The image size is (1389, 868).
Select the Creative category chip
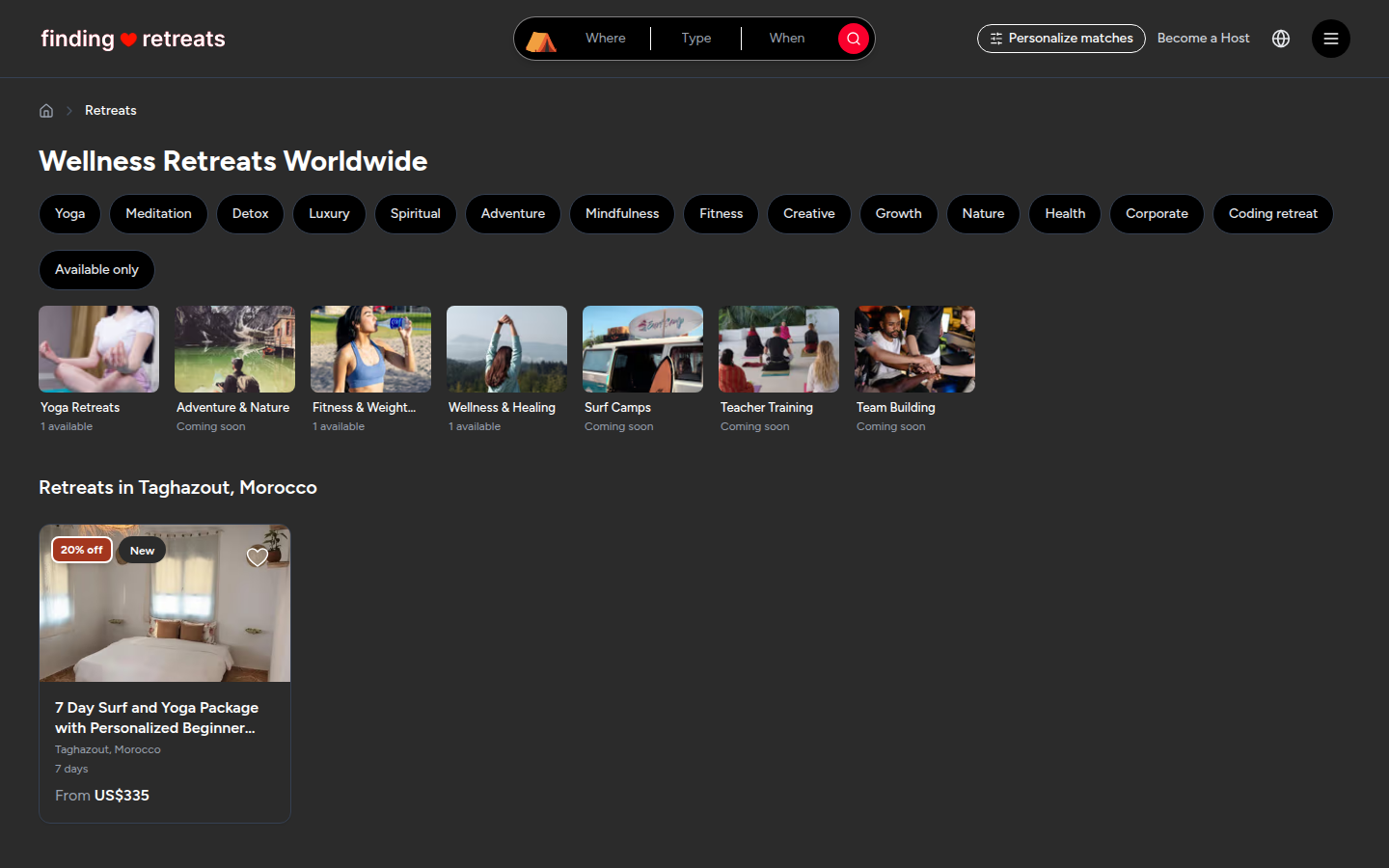point(809,214)
